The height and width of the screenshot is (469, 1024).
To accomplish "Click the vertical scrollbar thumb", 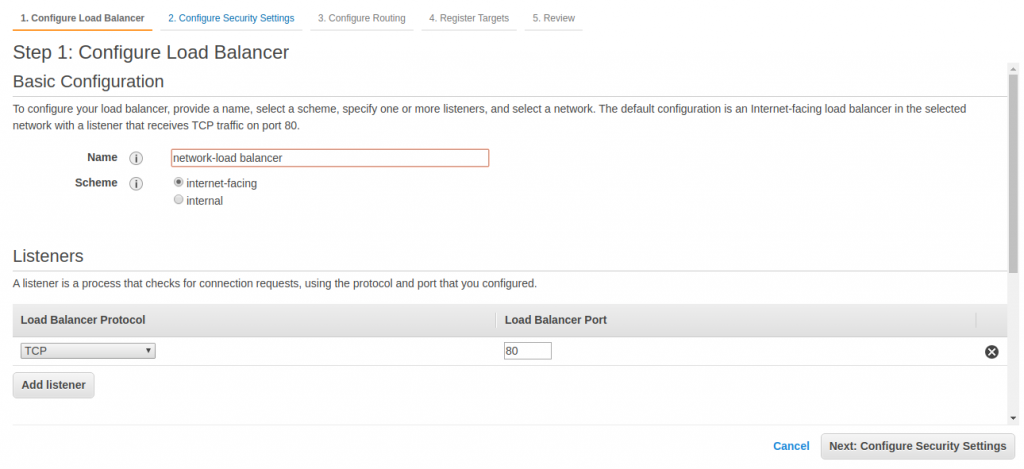I will click(x=1012, y=170).
